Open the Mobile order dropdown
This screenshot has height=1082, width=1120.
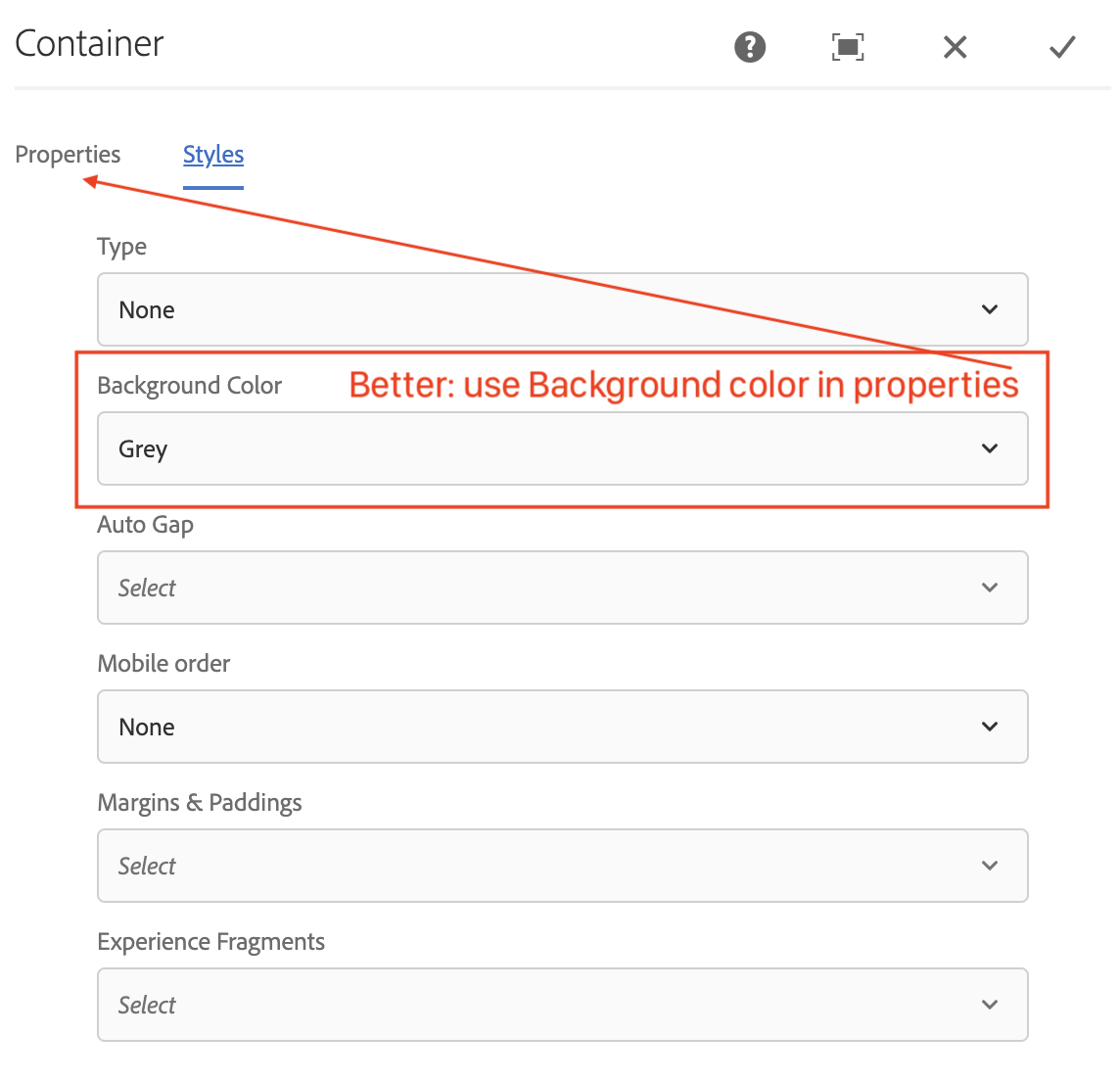click(x=563, y=727)
